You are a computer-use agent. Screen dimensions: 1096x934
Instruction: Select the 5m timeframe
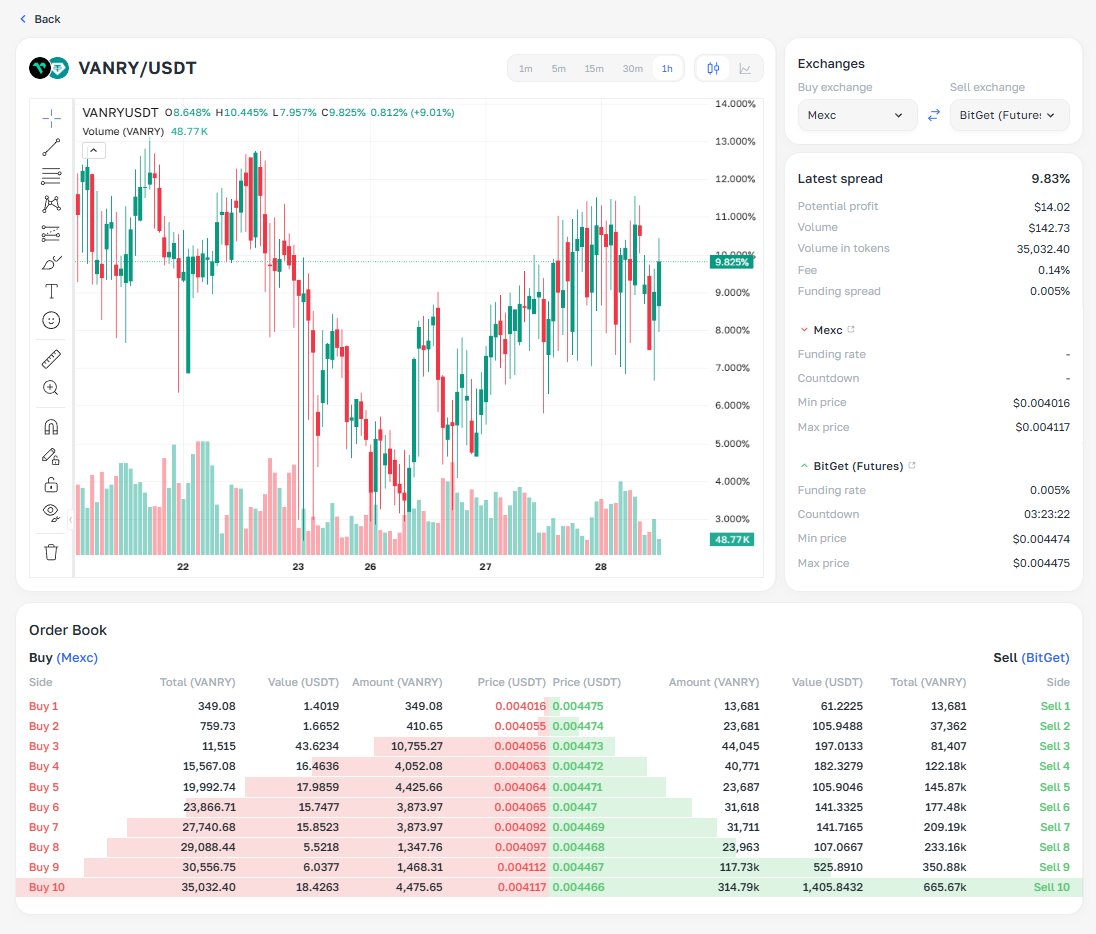[x=558, y=69]
